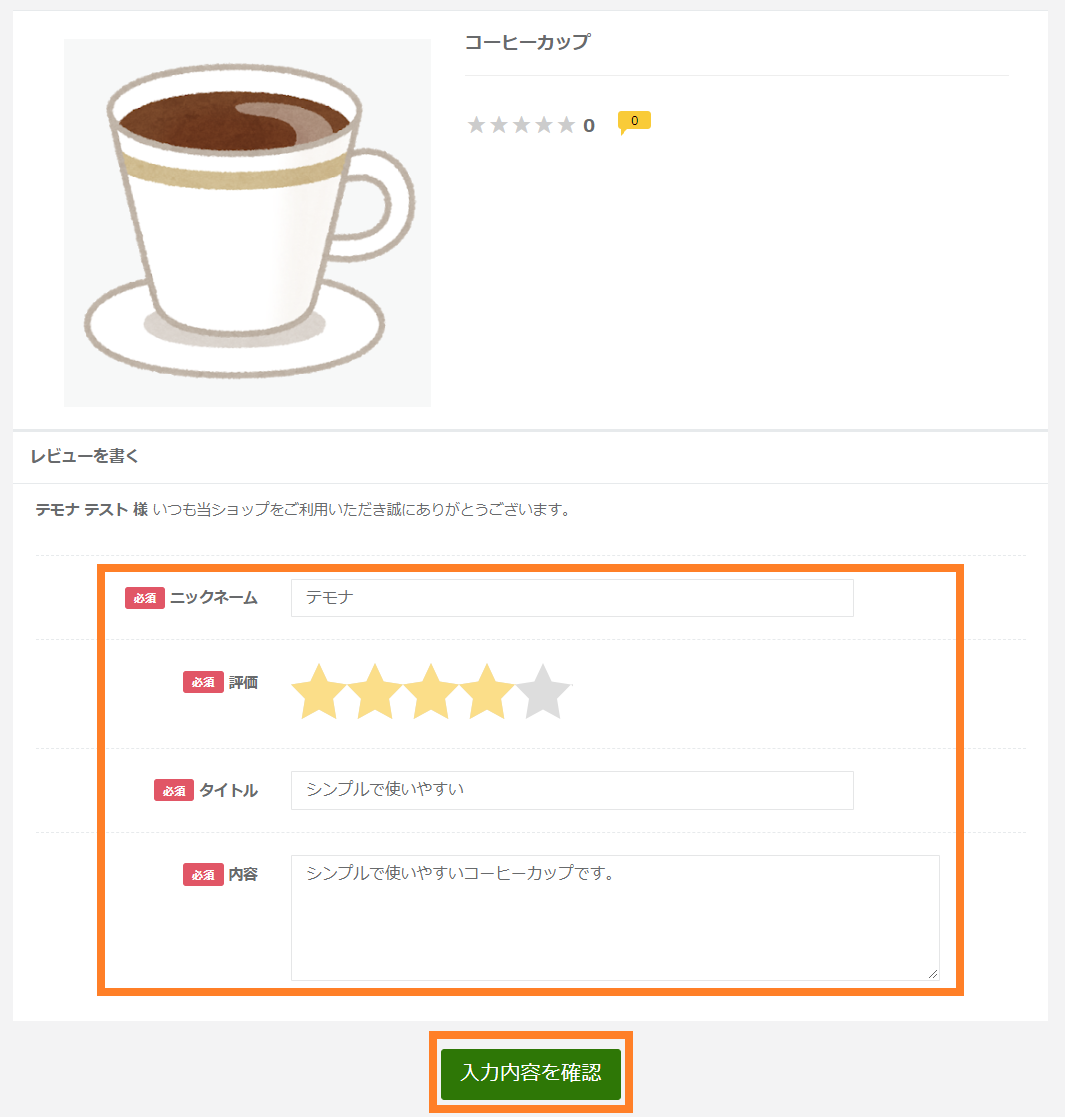Choose the fifth gray rating star
1065x1117 pixels.
pos(544,691)
